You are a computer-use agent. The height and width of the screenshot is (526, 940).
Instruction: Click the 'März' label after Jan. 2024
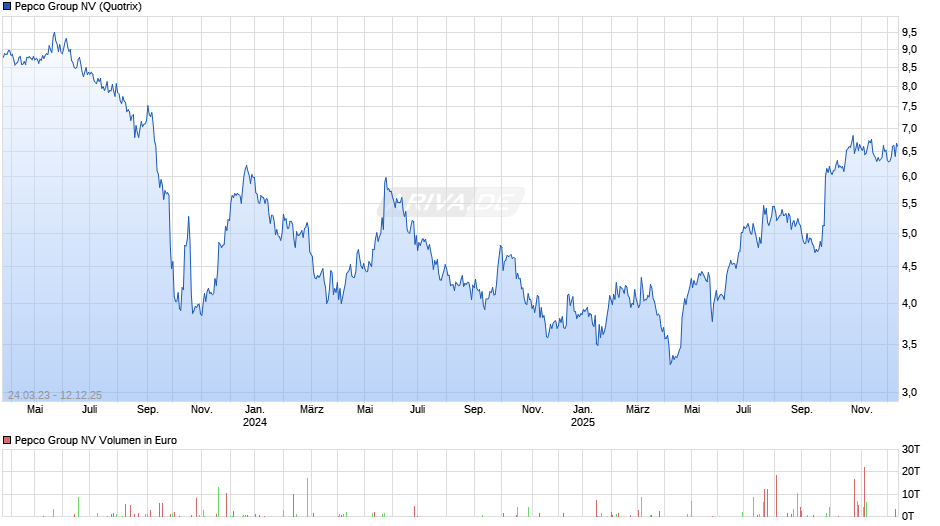coord(312,410)
